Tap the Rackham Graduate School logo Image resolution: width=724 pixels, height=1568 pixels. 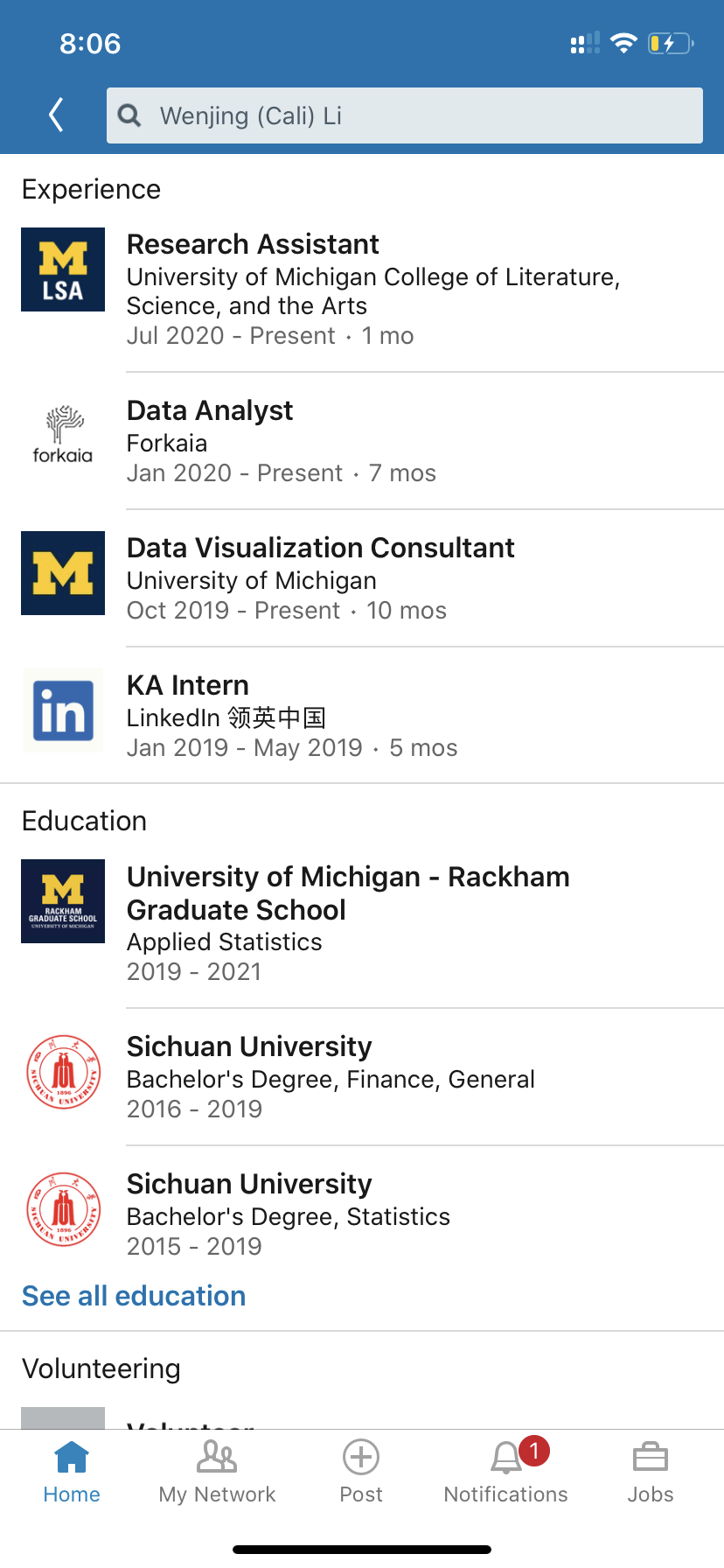pyautogui.click(x=63, y=901)
